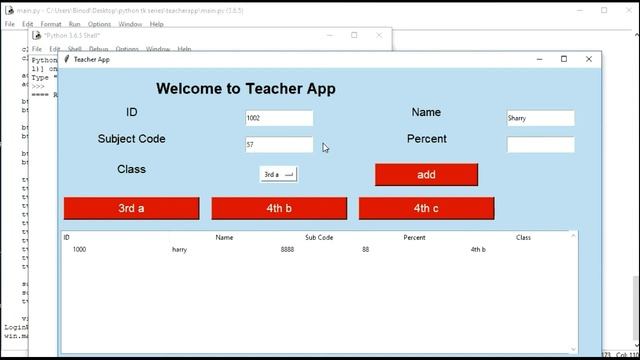Select the Sub Code column header
Image resolution: width=640 pixels, height=360 pixels.
(319, 237)
